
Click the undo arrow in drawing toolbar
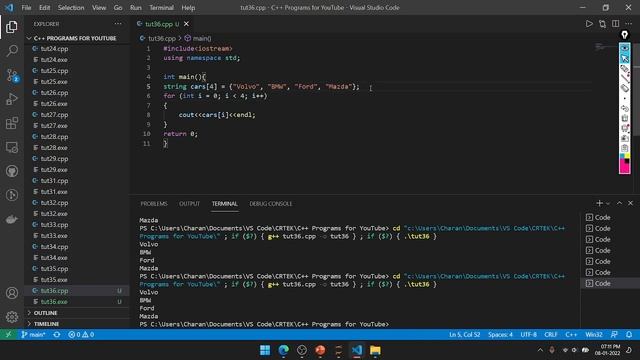624,108
